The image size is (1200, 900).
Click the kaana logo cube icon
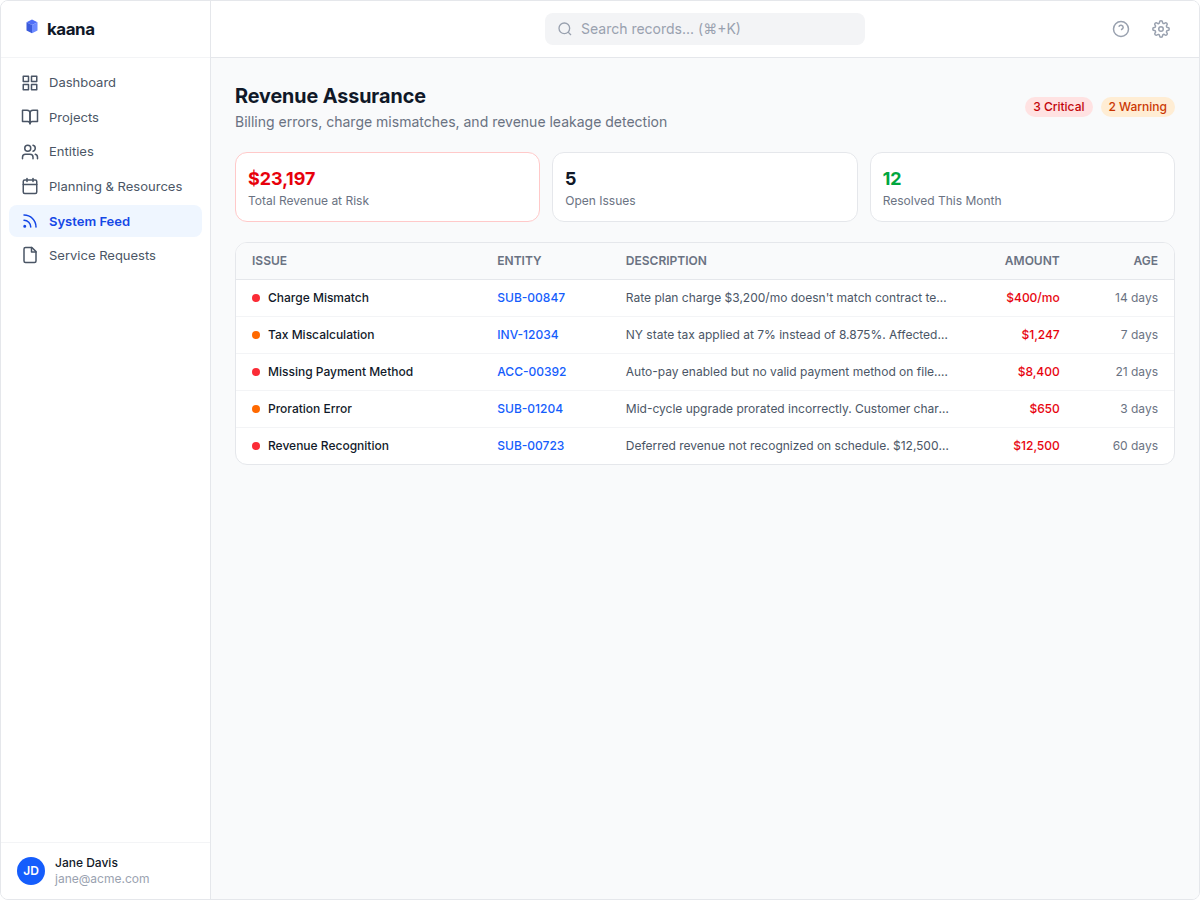[x=31, y=27]
